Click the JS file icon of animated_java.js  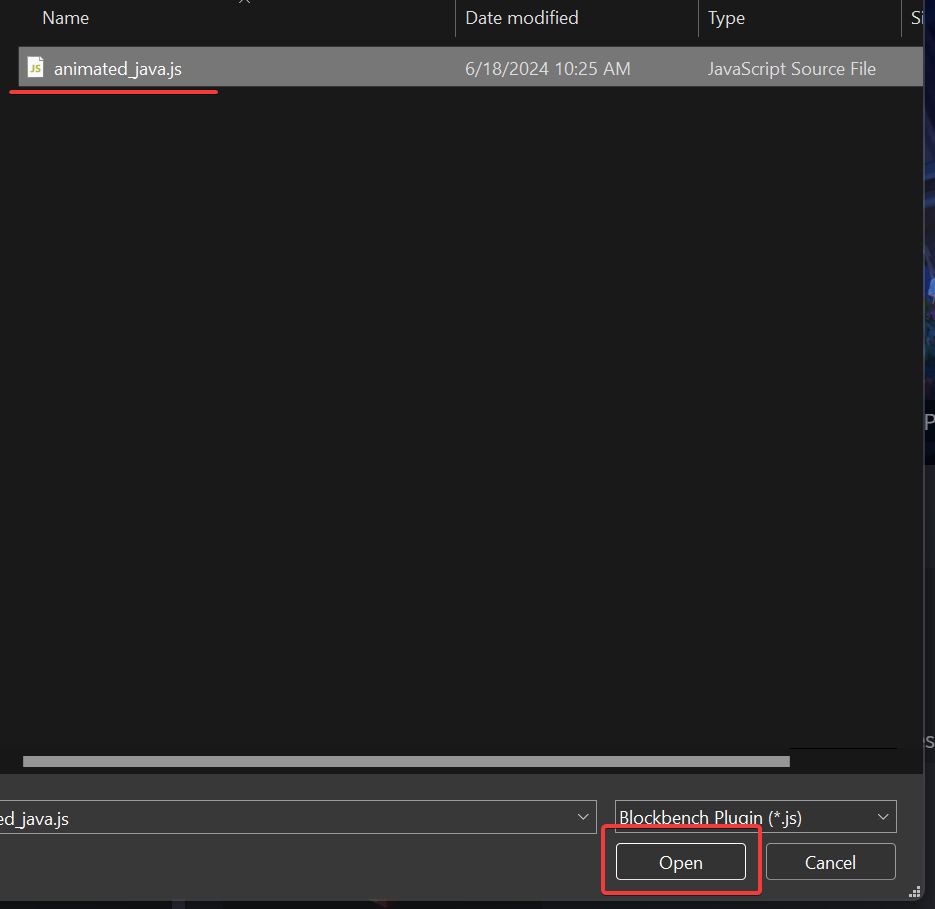36,67
